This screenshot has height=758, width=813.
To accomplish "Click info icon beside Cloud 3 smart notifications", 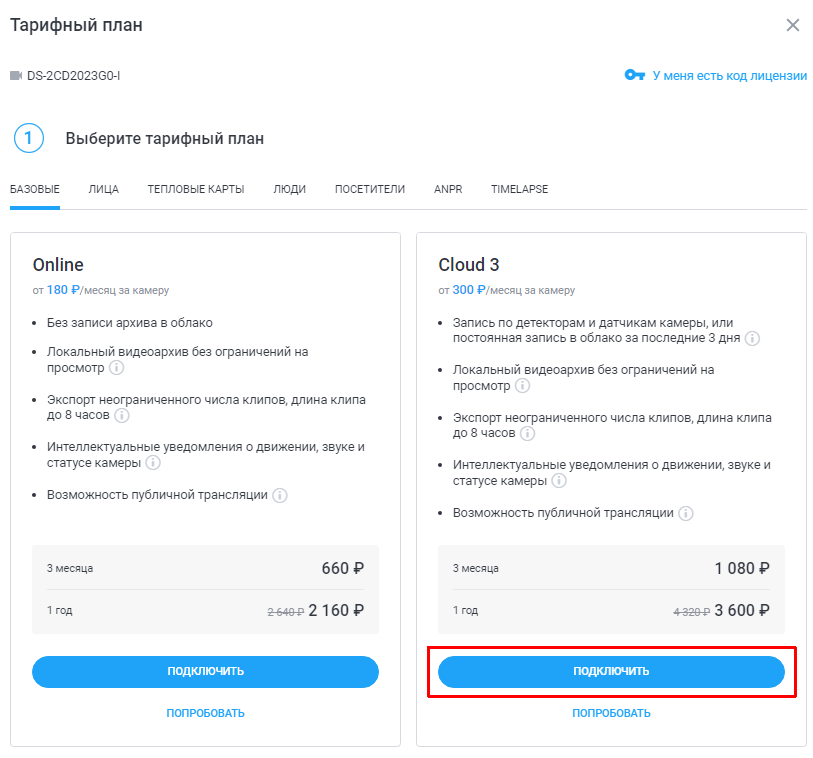I will point(559,481).
